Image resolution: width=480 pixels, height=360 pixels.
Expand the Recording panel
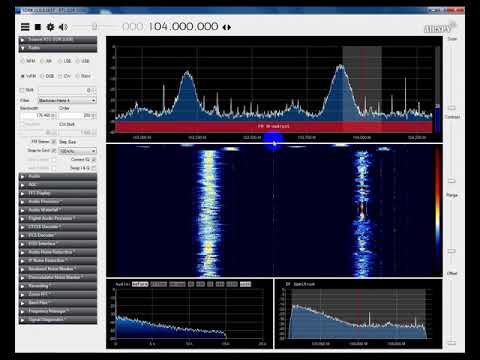tap(58, 286)
